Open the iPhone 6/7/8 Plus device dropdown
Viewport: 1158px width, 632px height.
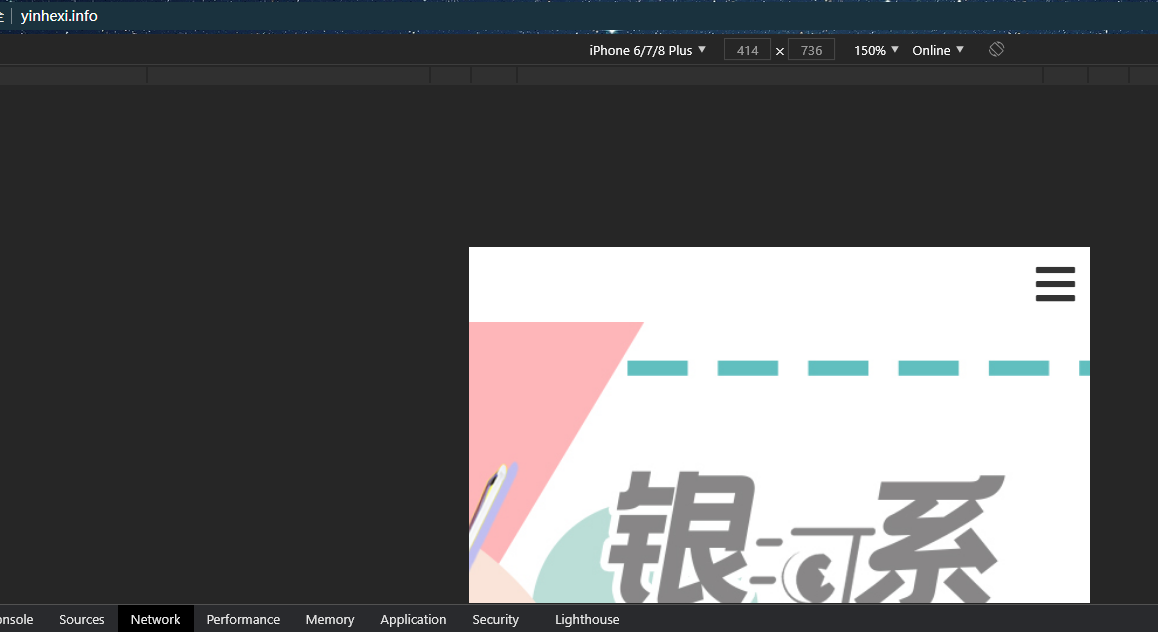pyautogui.click(x=647, y=49)
